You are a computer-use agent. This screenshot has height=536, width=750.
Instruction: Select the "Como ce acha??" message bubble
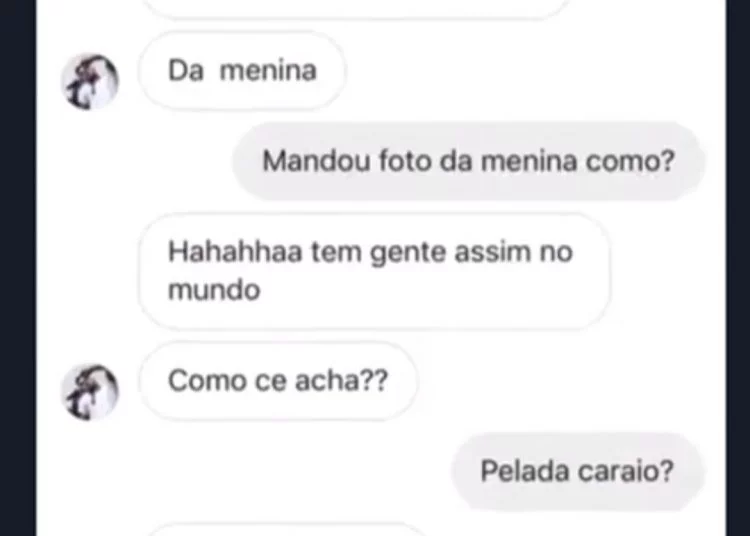pos(278,381)
